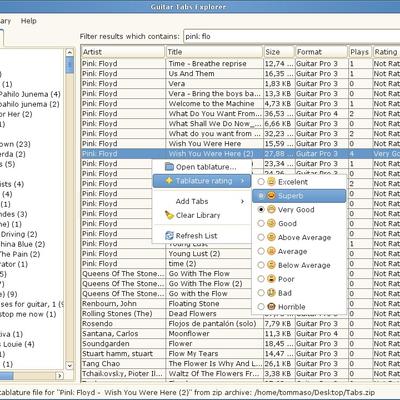Click the left panel vertical scrollbar thumb
This screenshot has height=400, width=400.
click(69, 65)
